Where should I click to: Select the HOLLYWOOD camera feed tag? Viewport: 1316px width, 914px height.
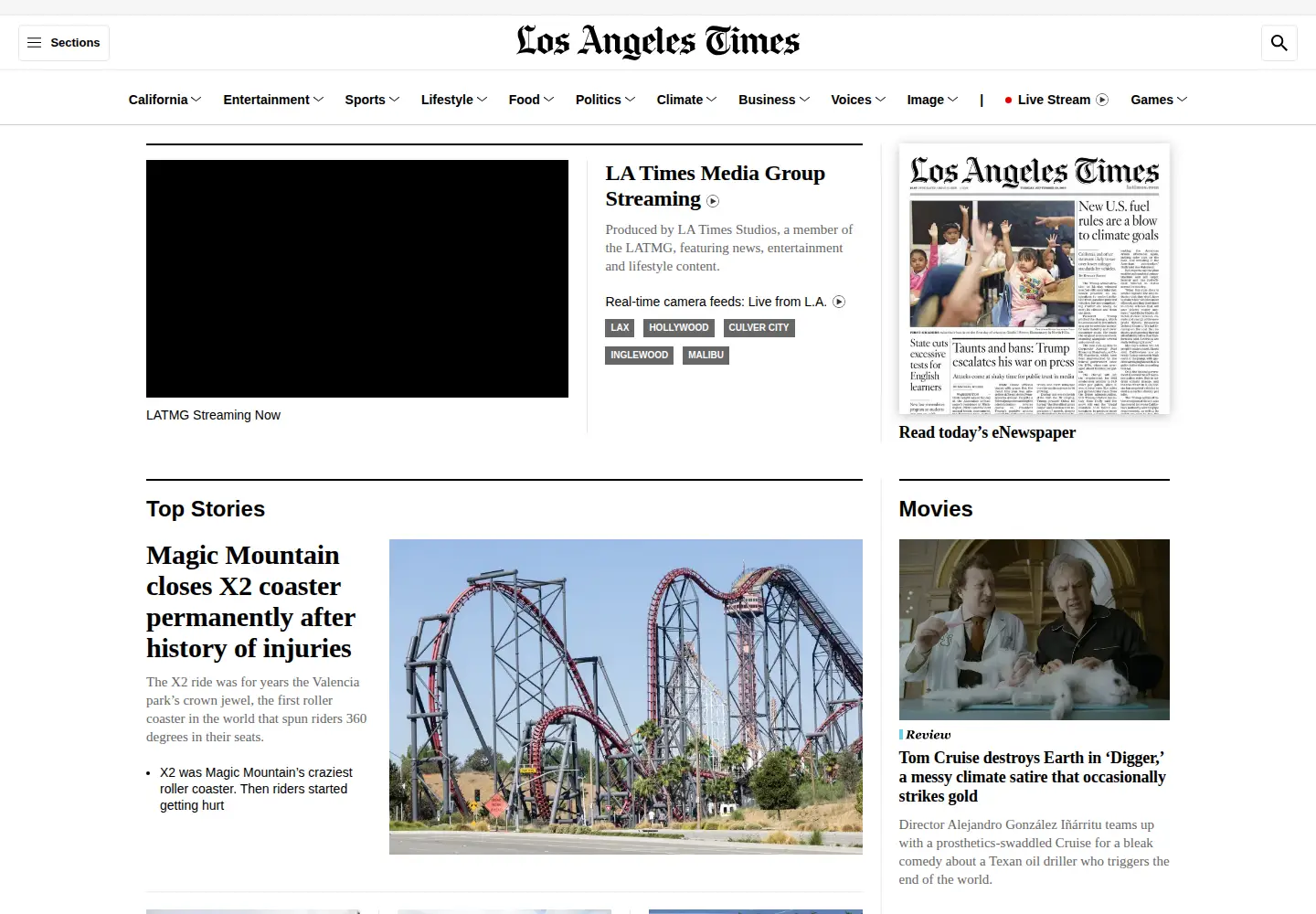[679, 328]
